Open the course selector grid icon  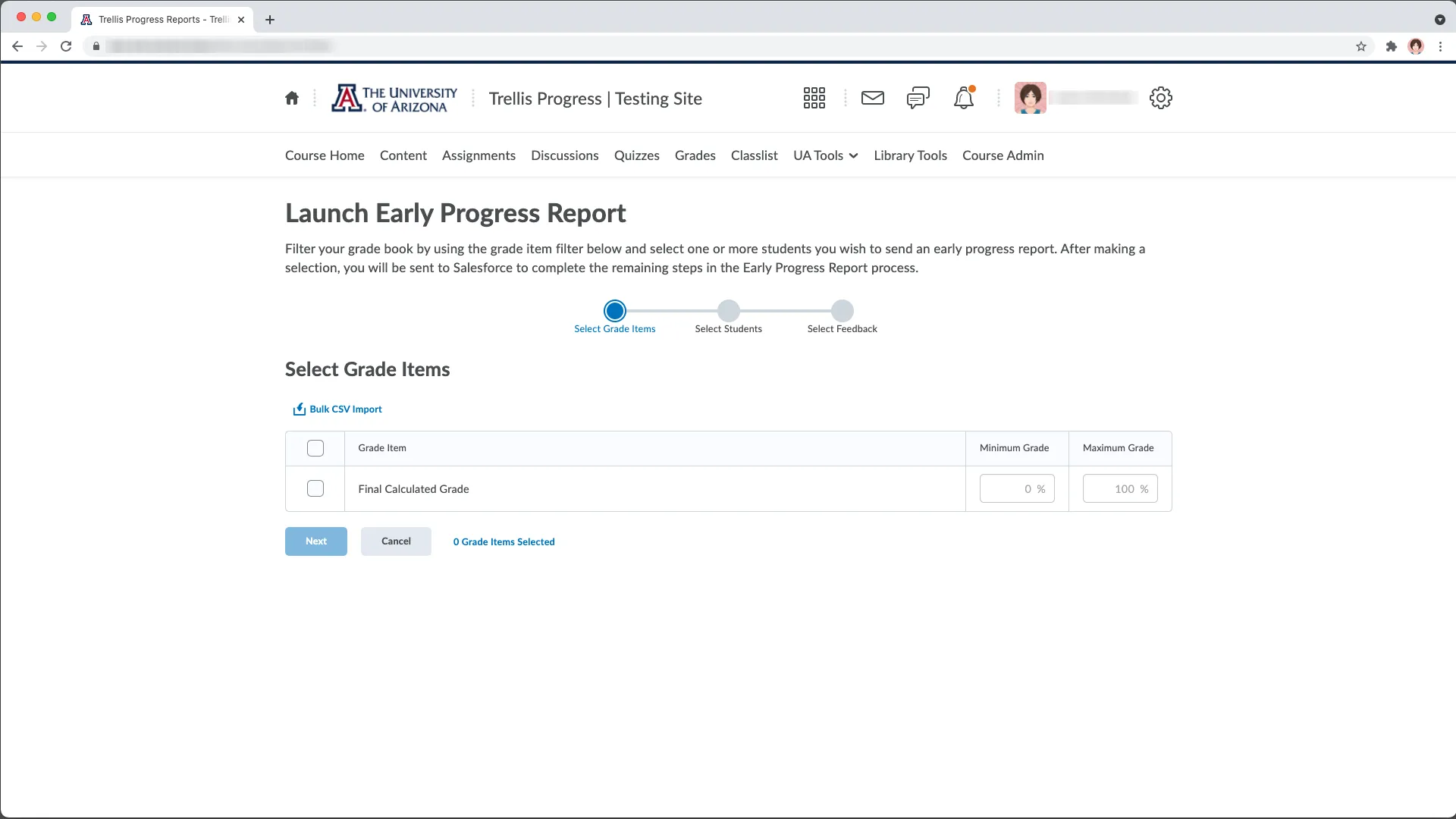814,98
